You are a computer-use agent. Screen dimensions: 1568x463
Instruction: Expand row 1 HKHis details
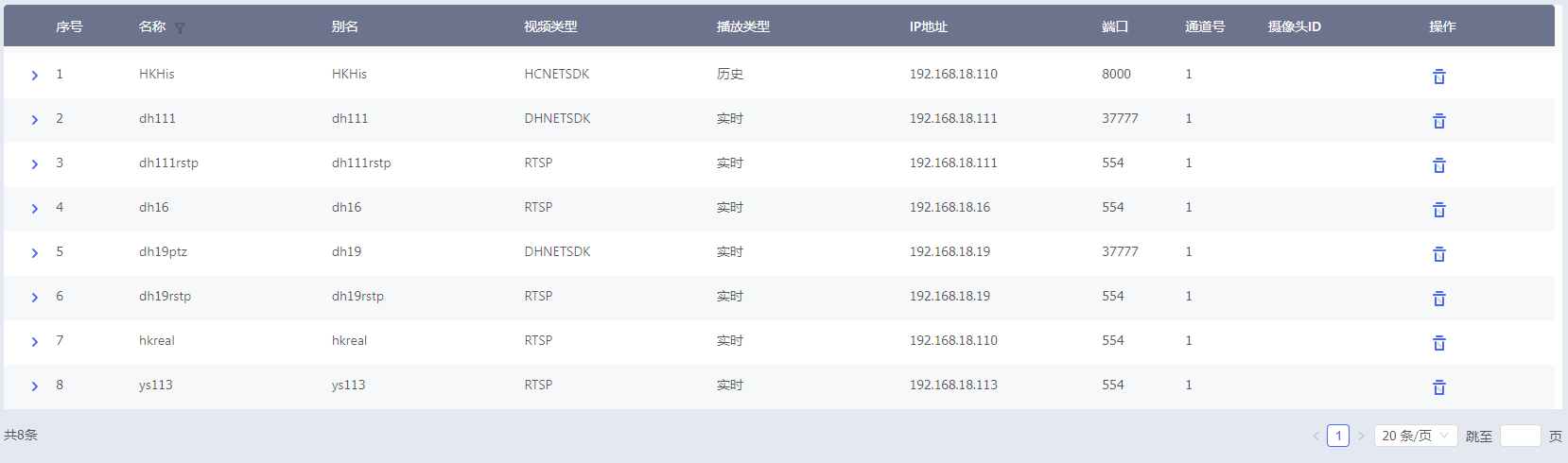35,76
